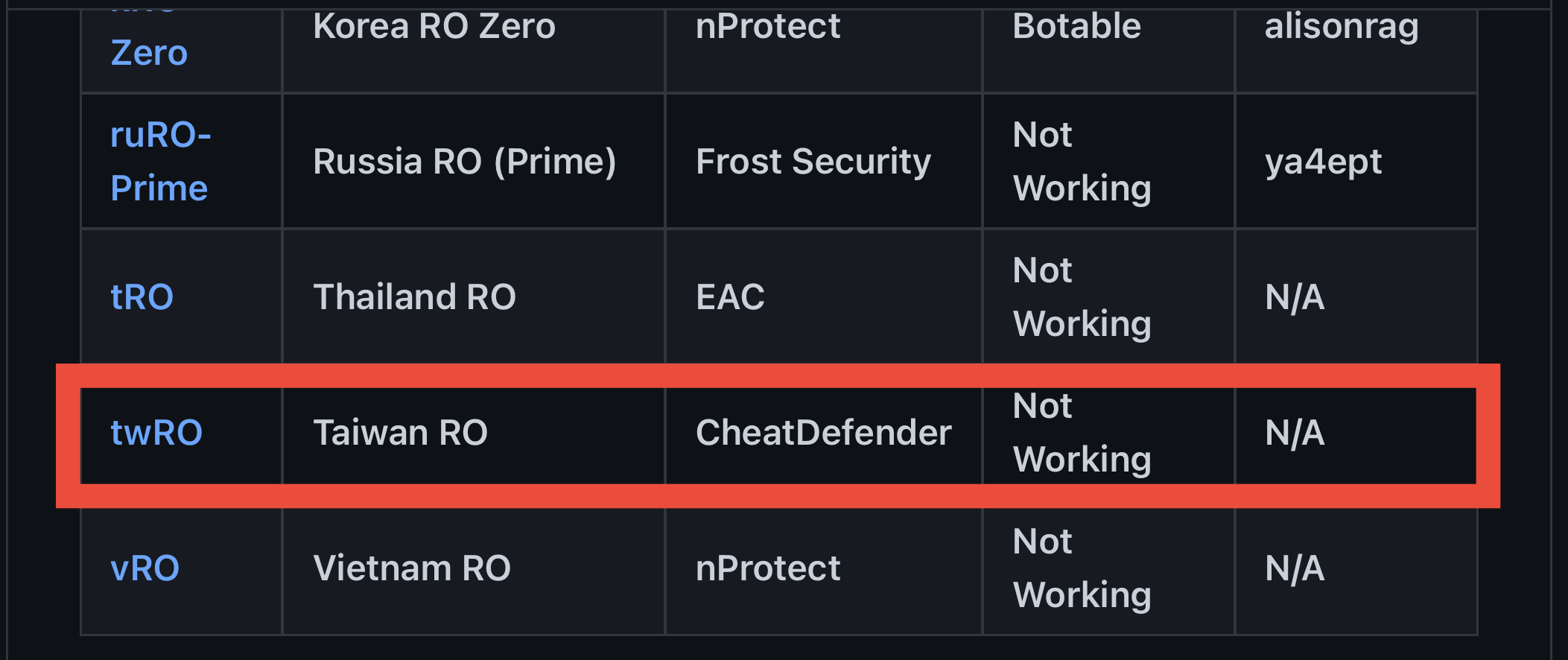Click the N/A cell in twRO row

[1295, 431]
